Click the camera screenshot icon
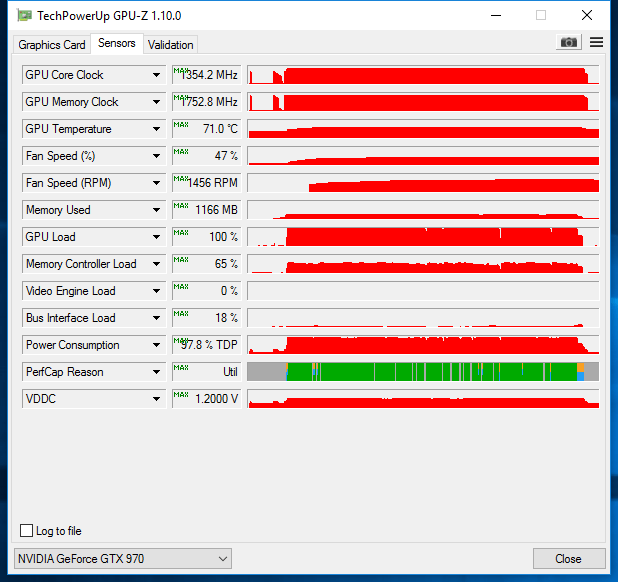This screenshot has height=582, width=618. tap(569, 42)
